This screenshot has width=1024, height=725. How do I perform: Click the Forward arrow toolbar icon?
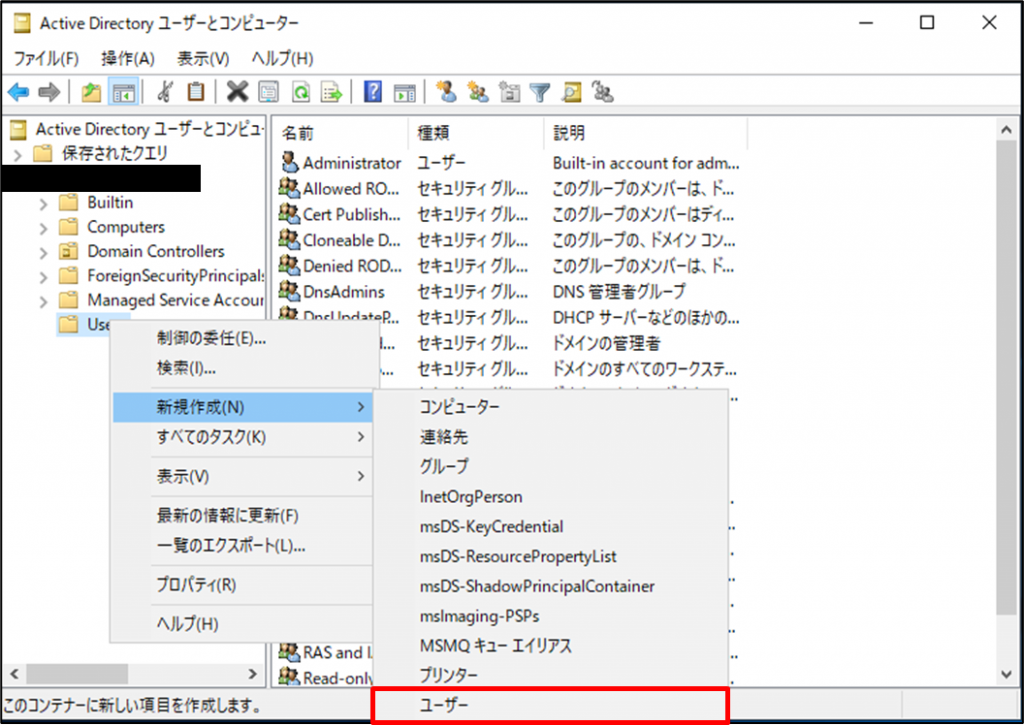coord(49,92)
